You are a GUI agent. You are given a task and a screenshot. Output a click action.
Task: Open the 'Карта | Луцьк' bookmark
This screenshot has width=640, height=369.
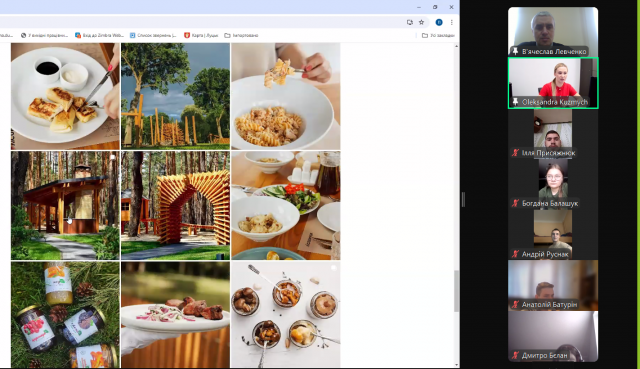click(x=201, y=36)
